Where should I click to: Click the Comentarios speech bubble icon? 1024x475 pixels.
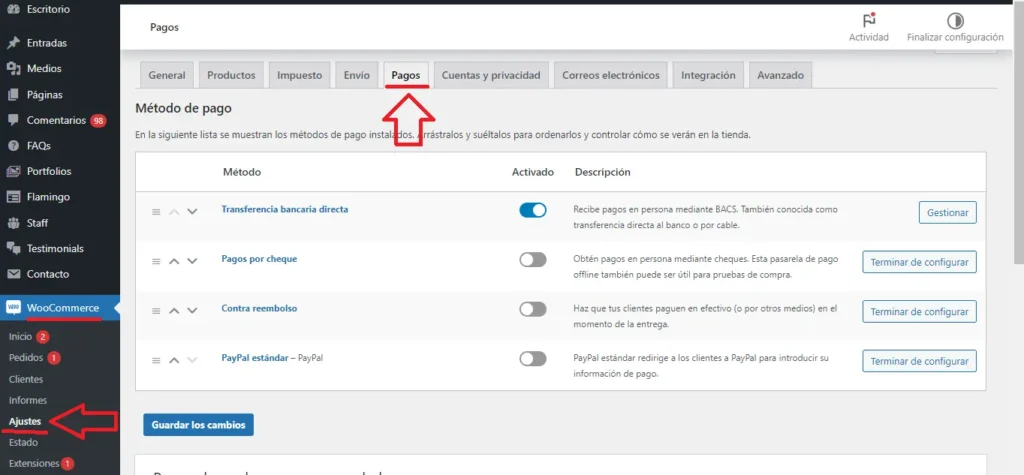pyautogui.click(x=12, y=120)
